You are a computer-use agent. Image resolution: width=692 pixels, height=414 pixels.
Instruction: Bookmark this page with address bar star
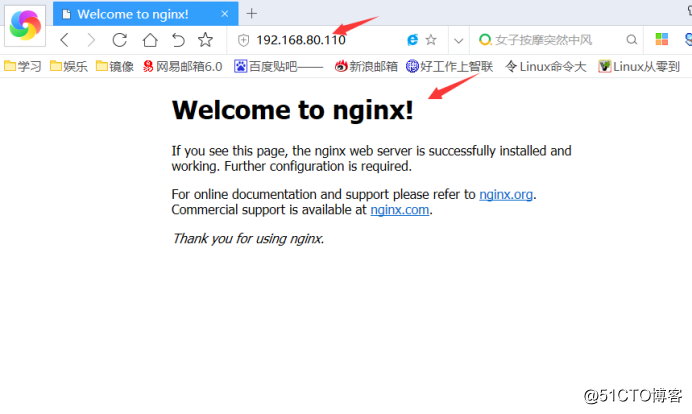431,40
